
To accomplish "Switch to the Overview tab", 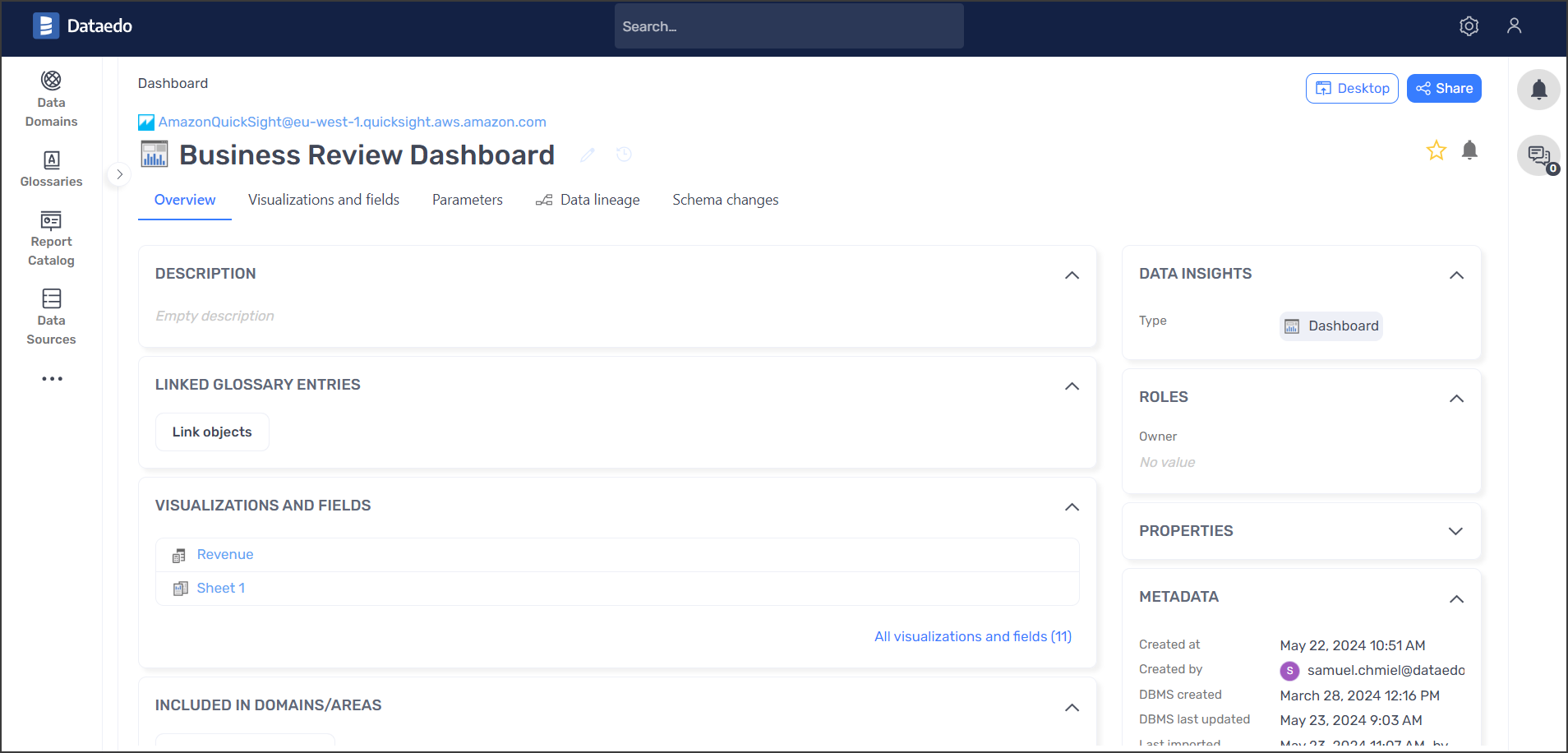I will coord(185,200).
